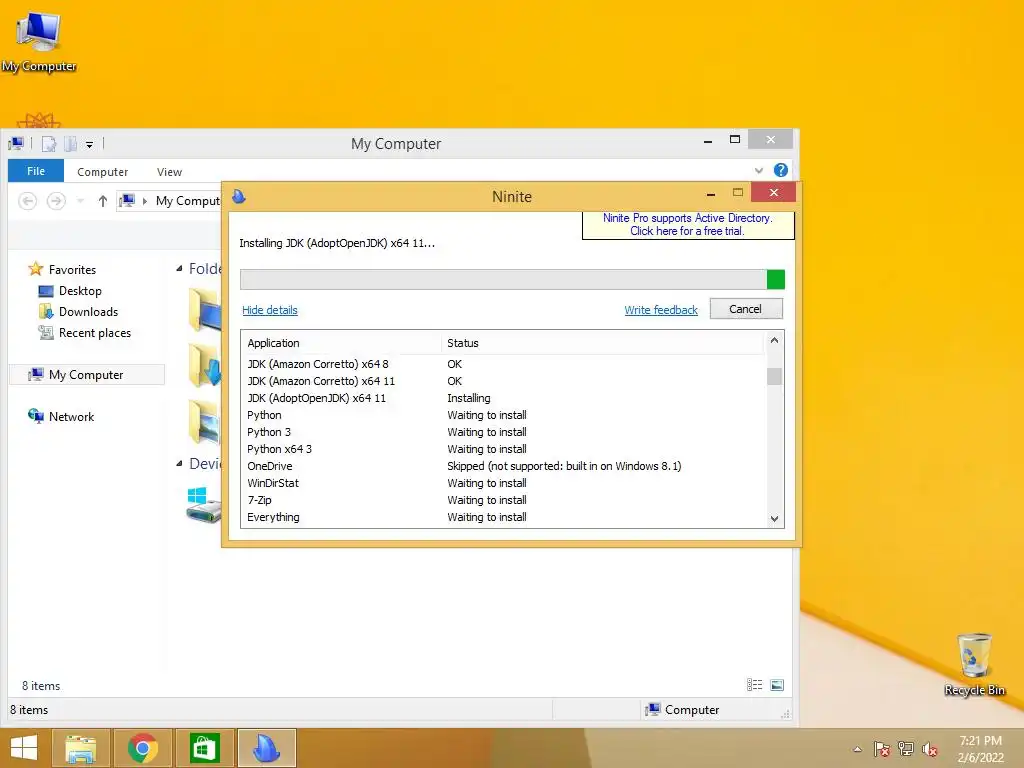1024x768 pixels.
Task: Click the Explorer Forward arrow button
Action: pos(56,200)
